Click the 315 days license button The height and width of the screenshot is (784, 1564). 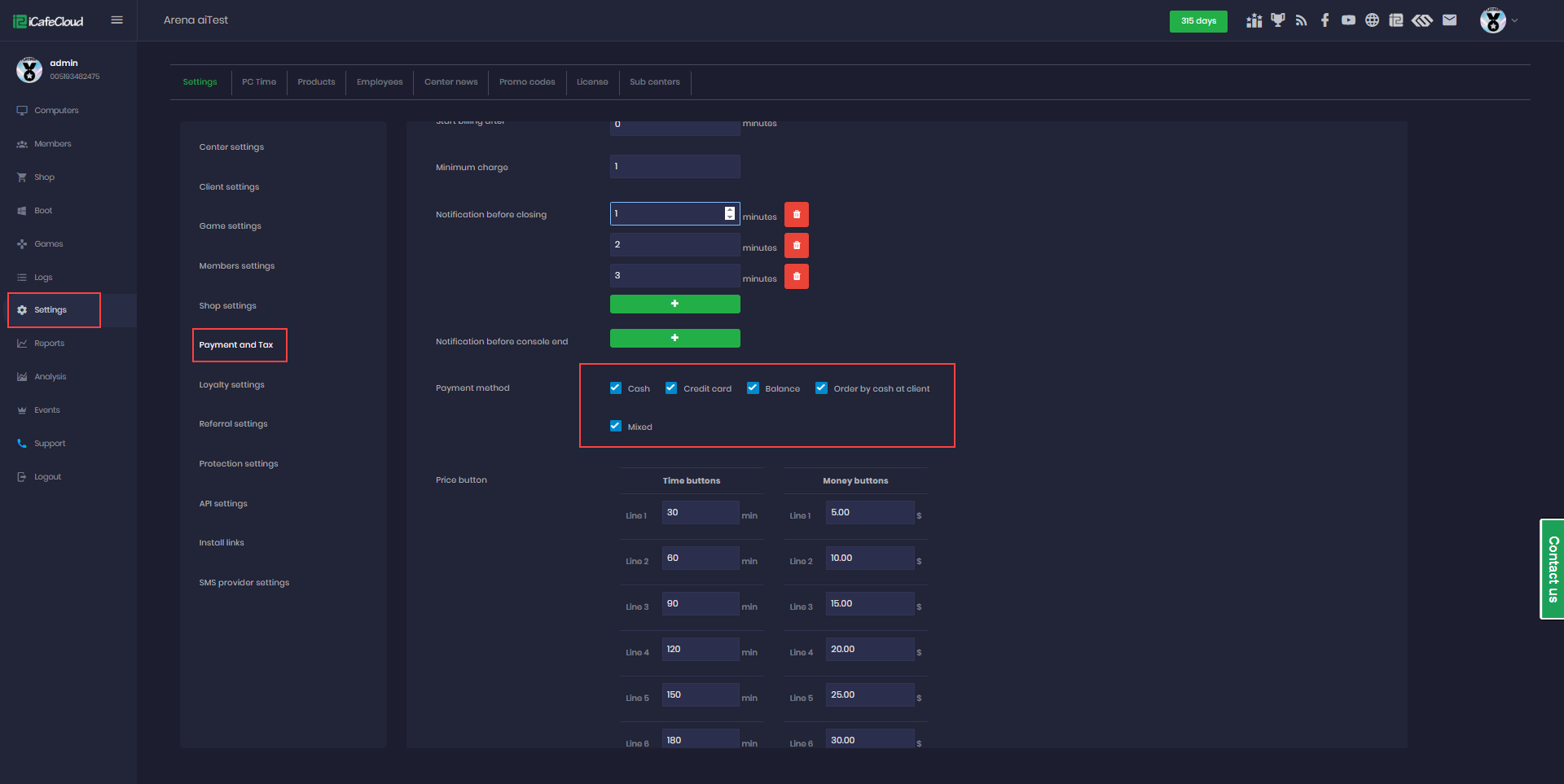[x=1197, y=21]
